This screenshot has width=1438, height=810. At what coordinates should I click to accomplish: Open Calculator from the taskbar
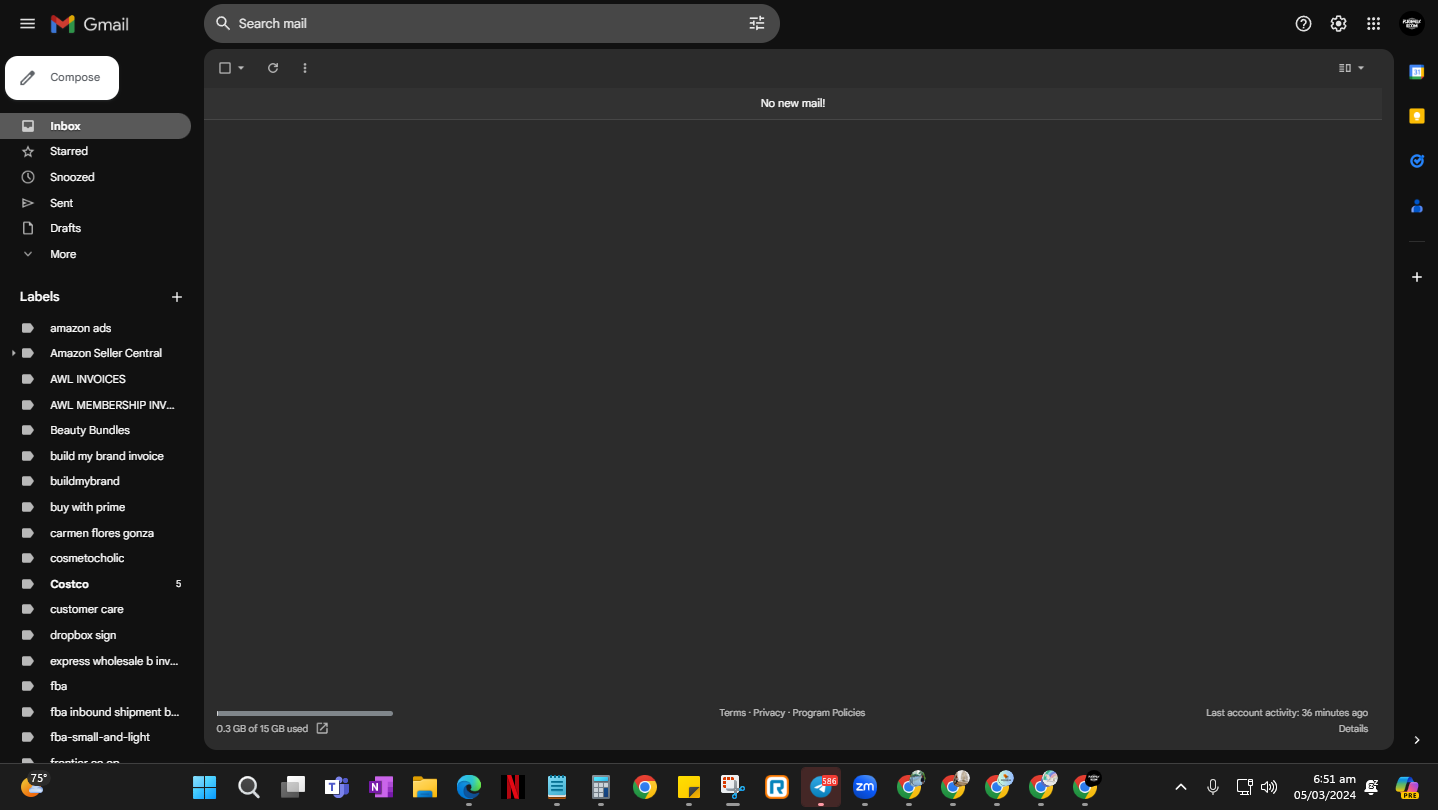(601, 787)
